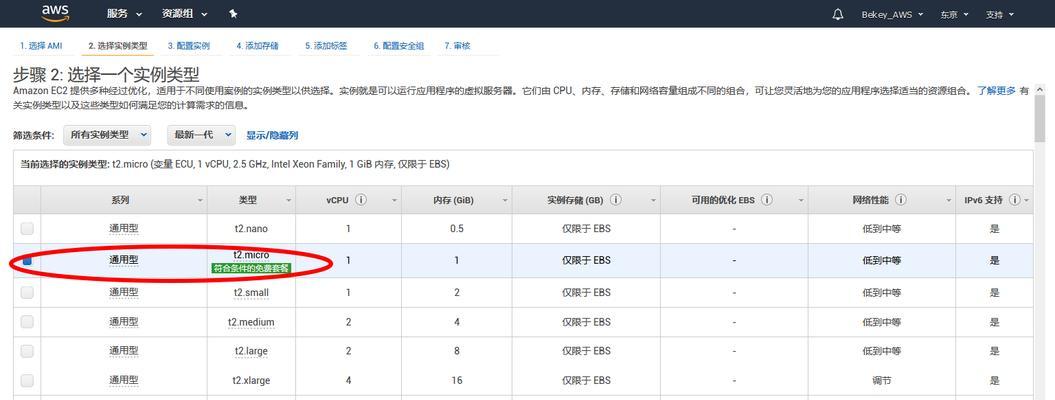Select the t2.xlarge instance checkbox

coord(27,381)
